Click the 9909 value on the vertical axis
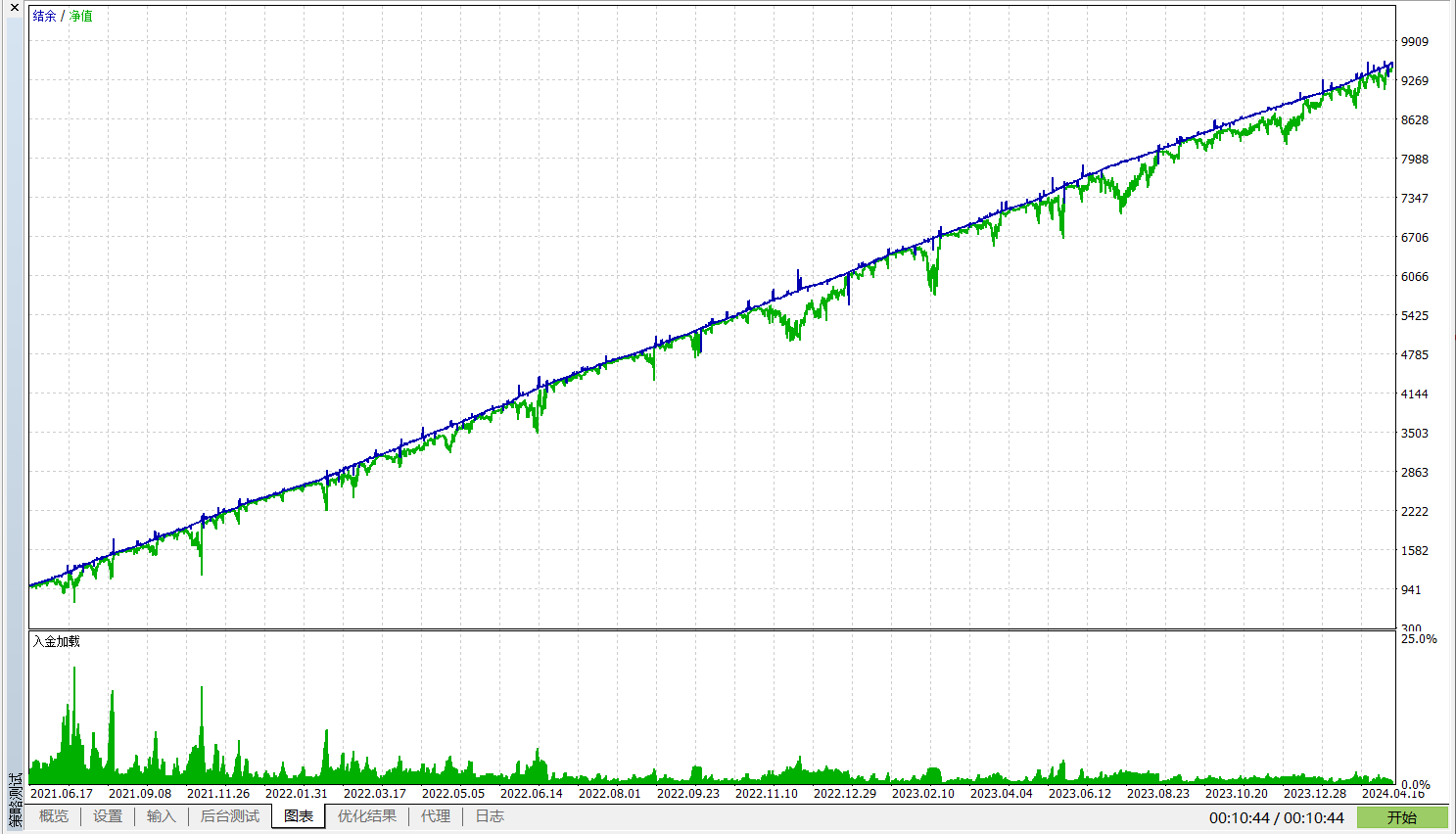The image size is (1456, 834). click(1415, 42)
